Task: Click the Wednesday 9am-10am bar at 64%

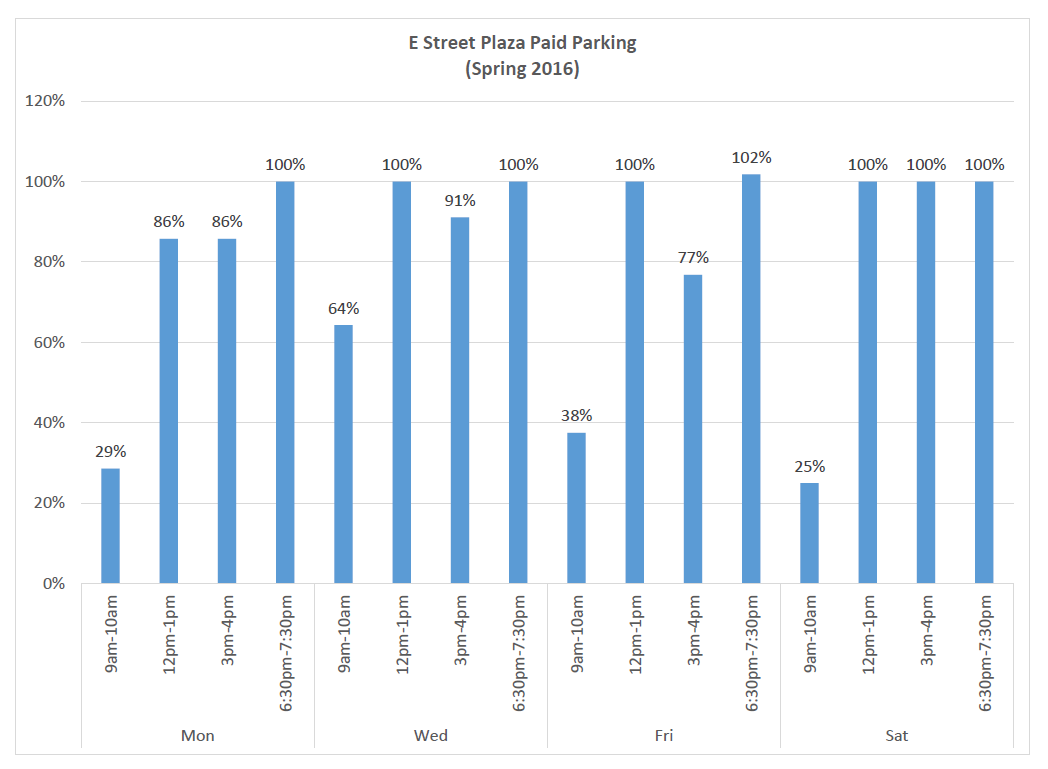Action: click(x=343, y=454)
